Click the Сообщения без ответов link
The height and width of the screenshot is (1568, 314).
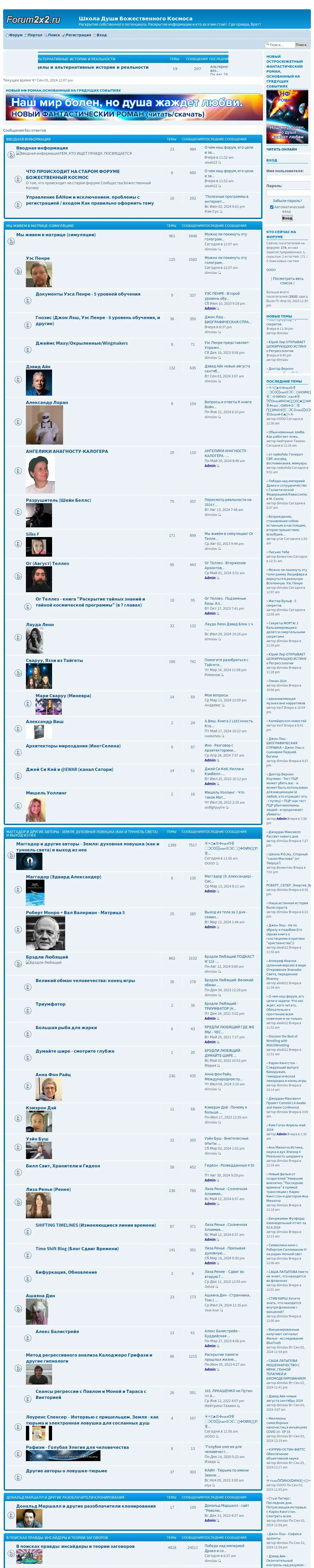tap(24, 130)
